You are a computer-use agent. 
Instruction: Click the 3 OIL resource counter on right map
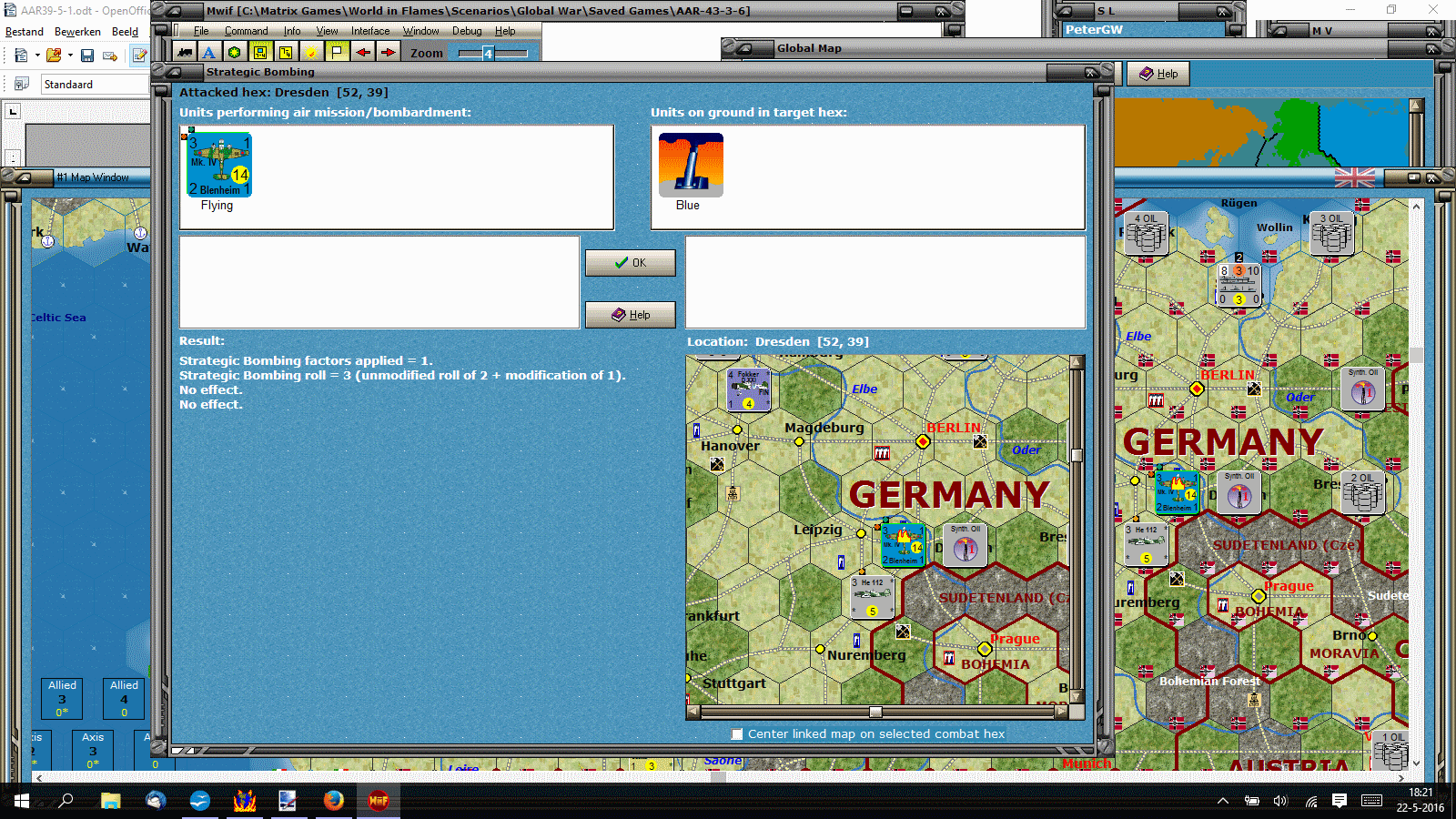click(x=1331, y=235)
